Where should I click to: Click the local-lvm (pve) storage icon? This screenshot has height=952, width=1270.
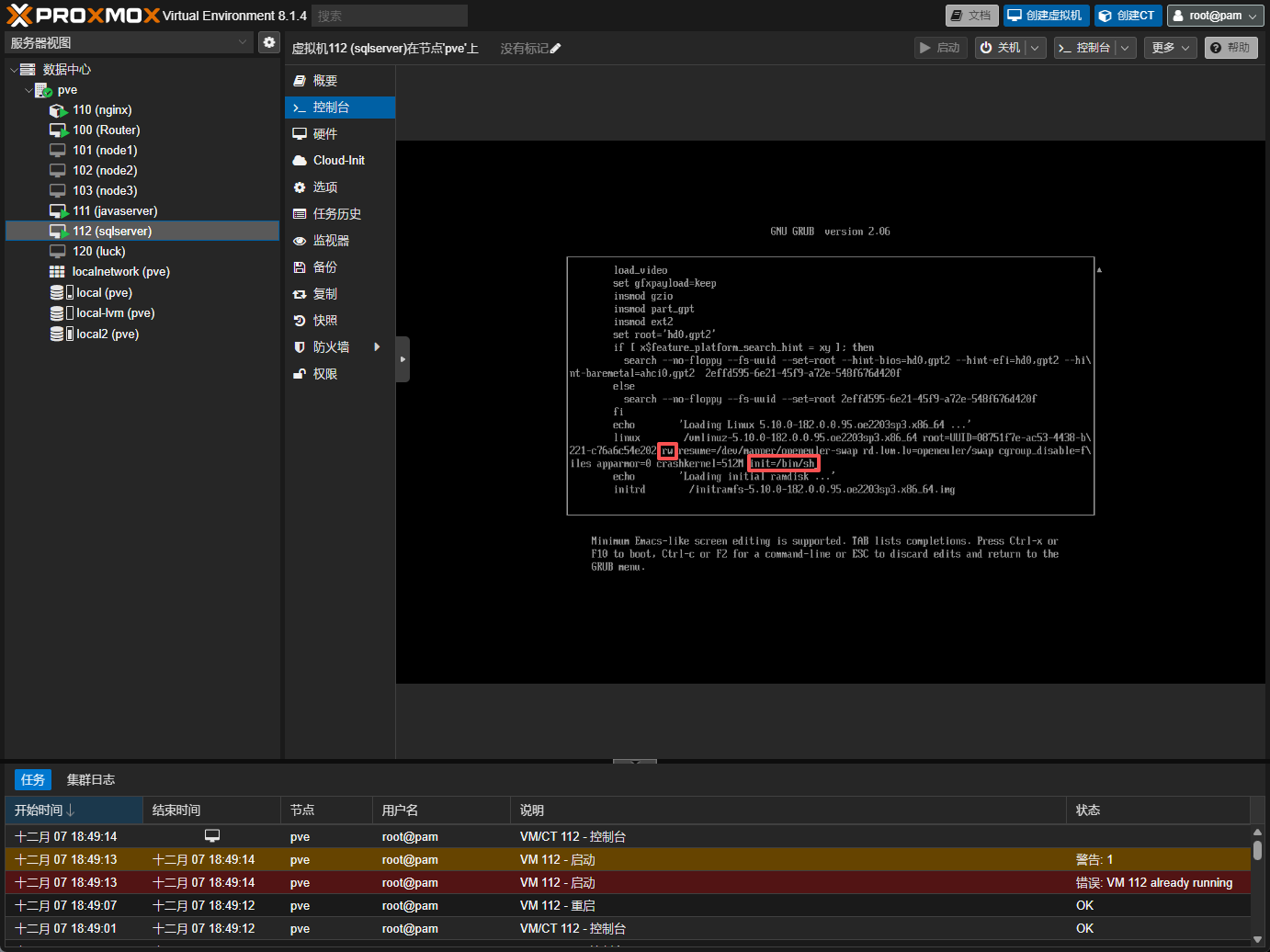61,313
